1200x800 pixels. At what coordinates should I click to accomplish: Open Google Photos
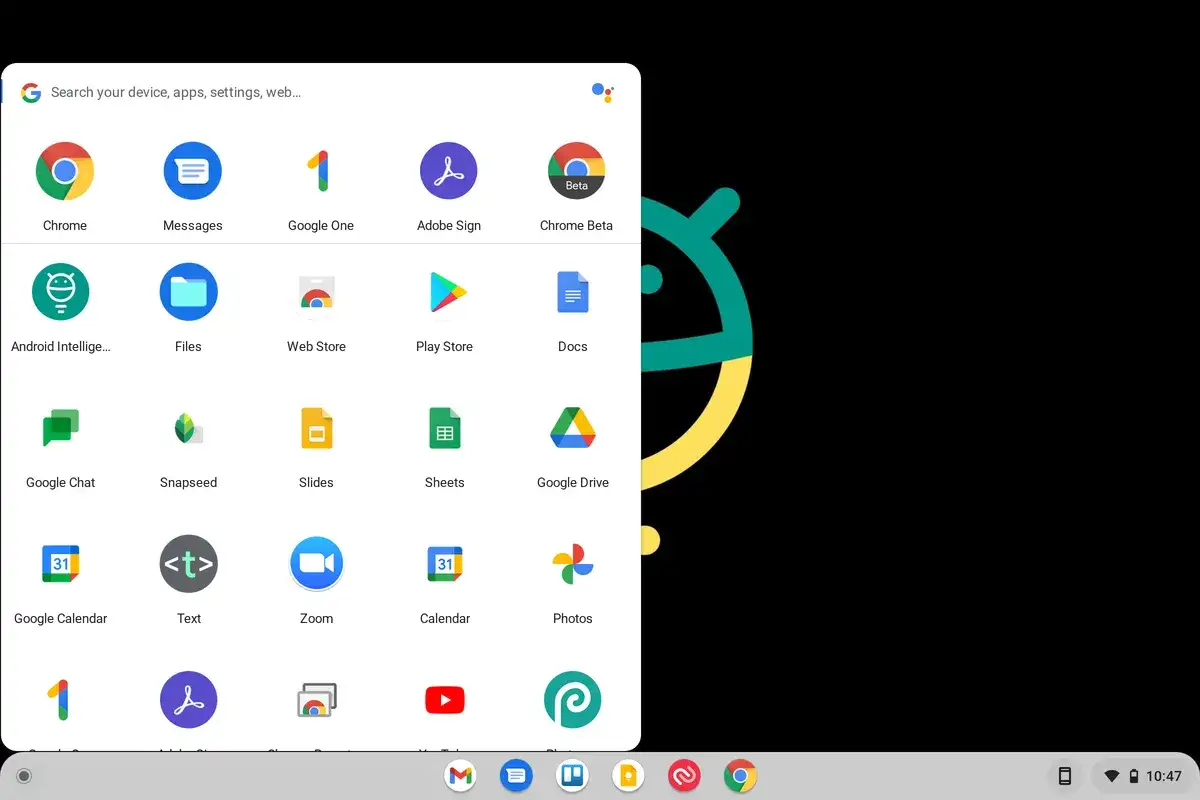573,564
